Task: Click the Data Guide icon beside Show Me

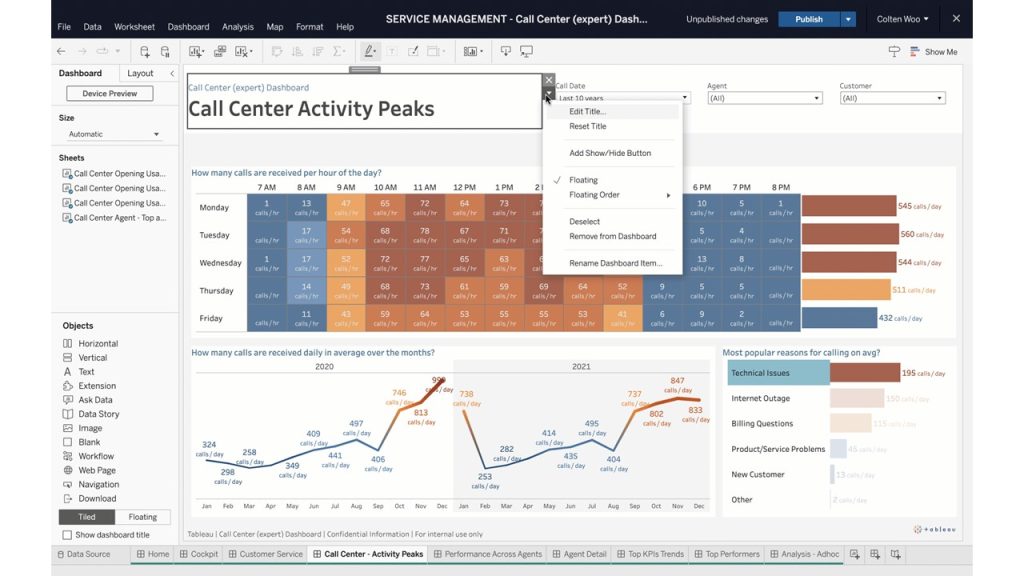Action: coord(894,52)
